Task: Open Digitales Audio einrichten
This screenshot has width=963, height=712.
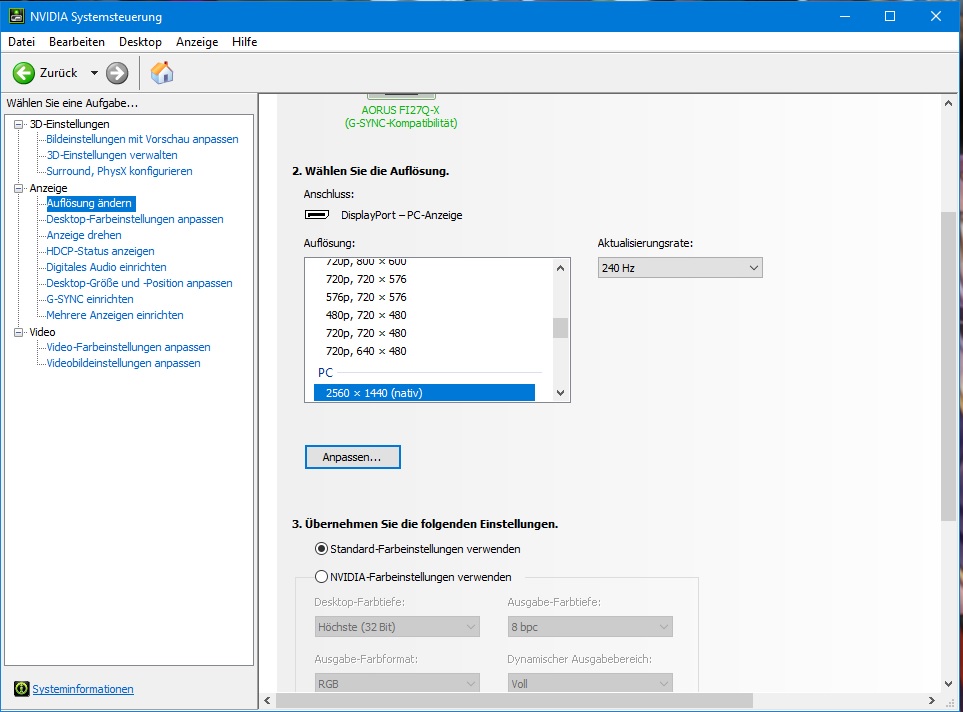Action: pyautogui.click(x=106, y=267)
